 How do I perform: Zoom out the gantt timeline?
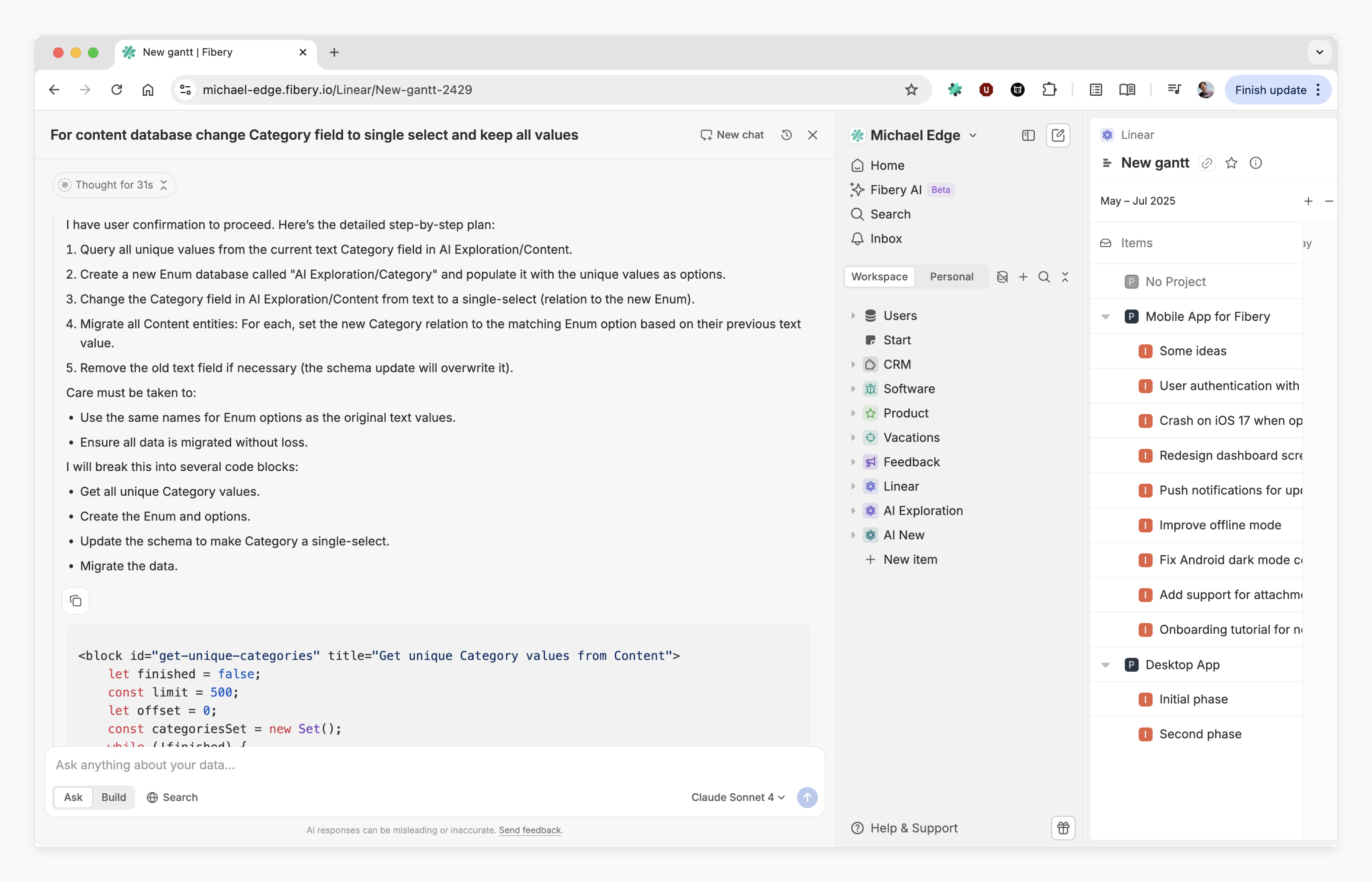[1329, 201]
